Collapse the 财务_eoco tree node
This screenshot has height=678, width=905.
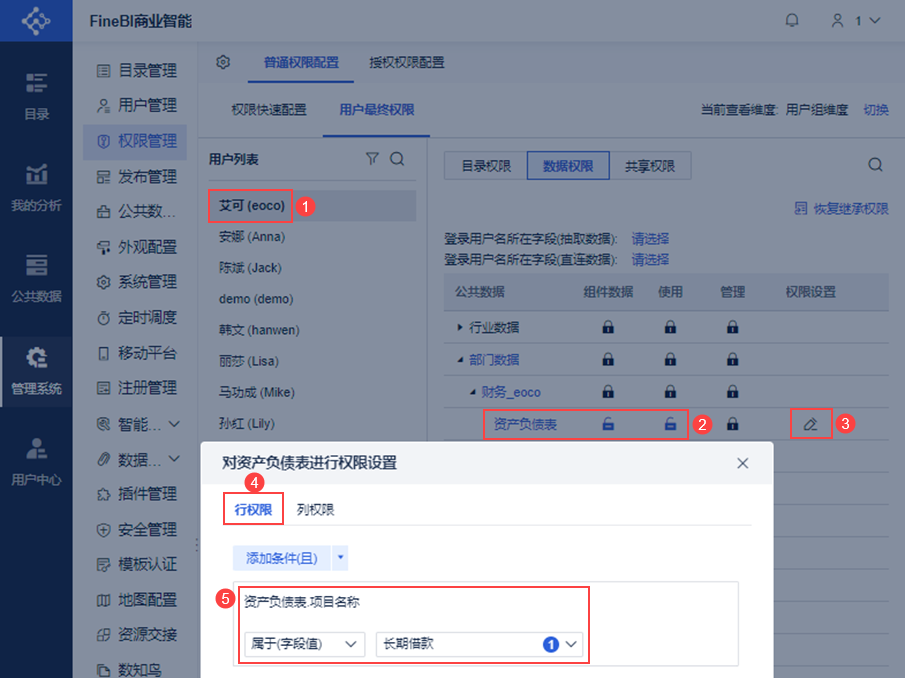[x=473, y=392]
